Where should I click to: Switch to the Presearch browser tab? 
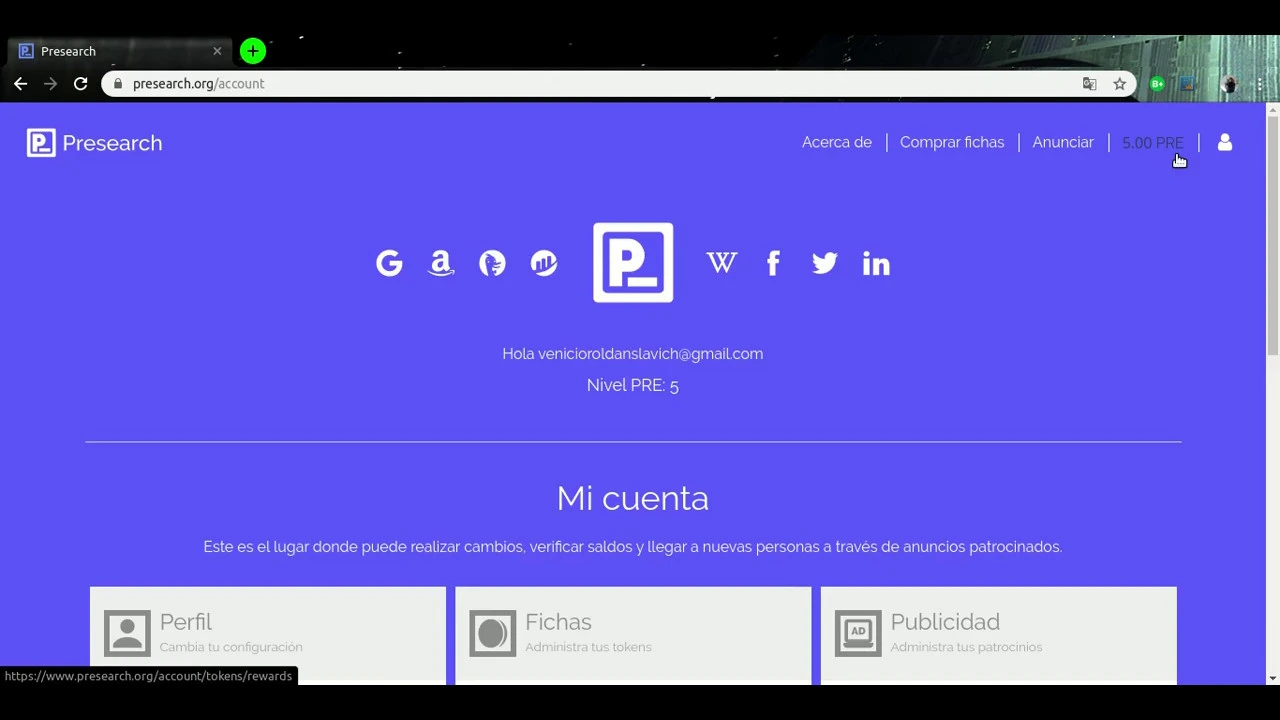[x=119, y=51]
